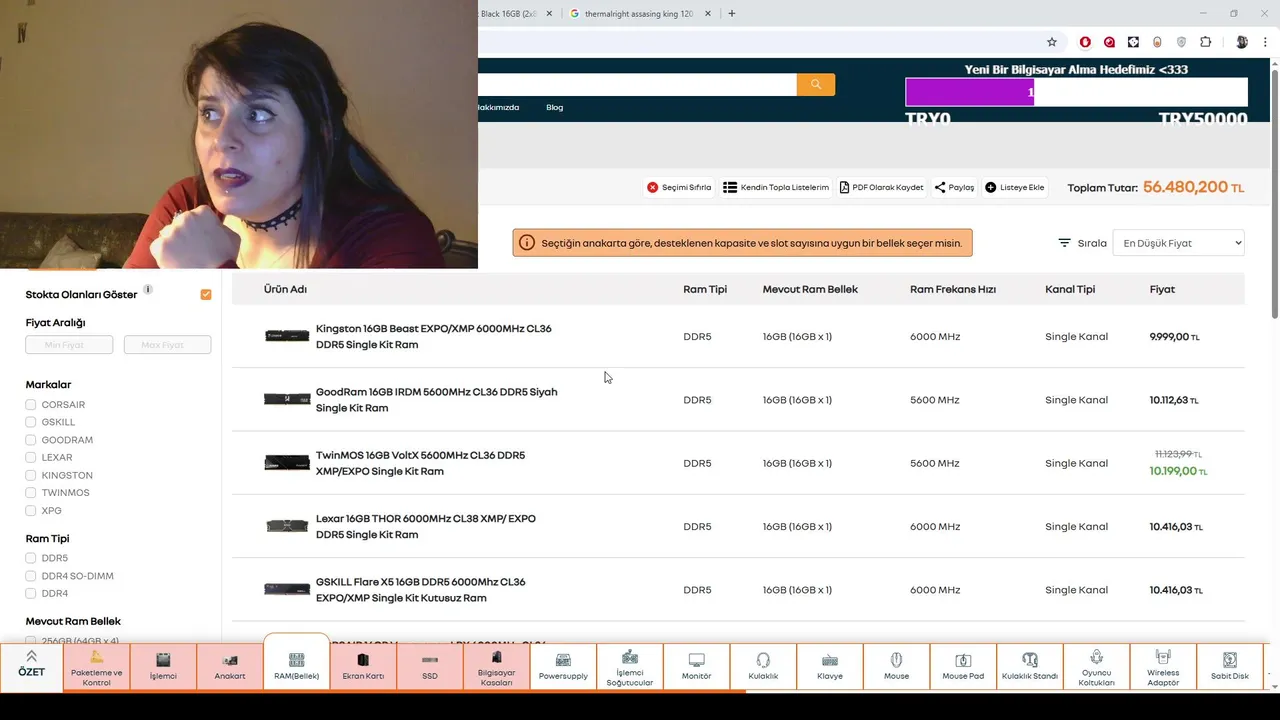This screenshot has width=1280, height=720.
Task: Open Powersupply category
Action: (x=563, y=666)
